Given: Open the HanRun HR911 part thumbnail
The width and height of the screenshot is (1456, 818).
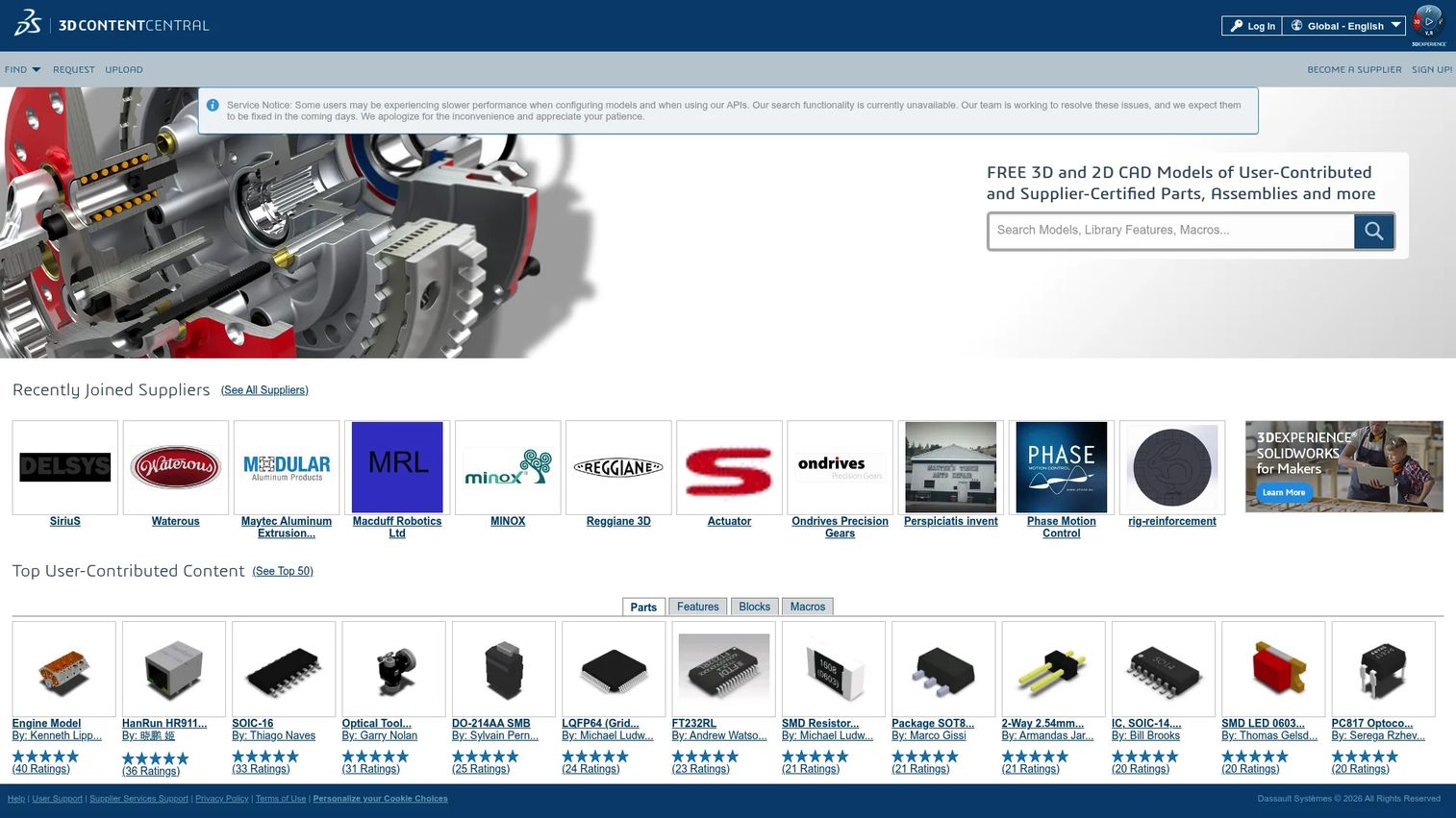Looking at the screenshot, I should tap(174, 669).
